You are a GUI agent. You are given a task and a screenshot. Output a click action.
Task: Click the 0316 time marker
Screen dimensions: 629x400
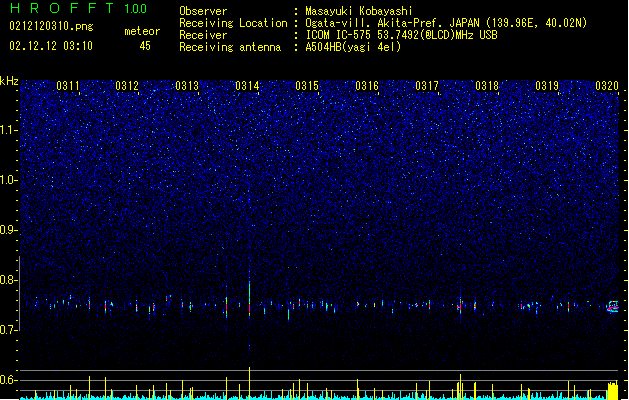pos(367,86)
